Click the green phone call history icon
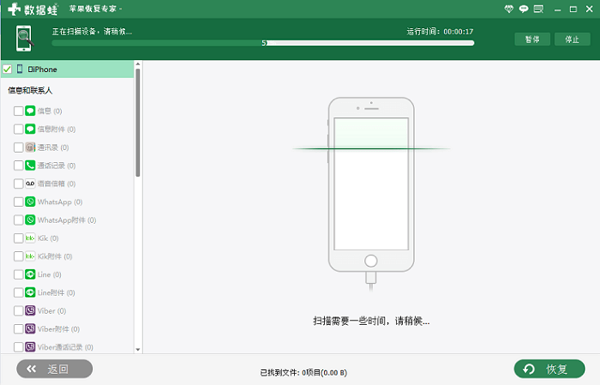Image resolution: width=600 pixels, height=385 pixels. 30,165
